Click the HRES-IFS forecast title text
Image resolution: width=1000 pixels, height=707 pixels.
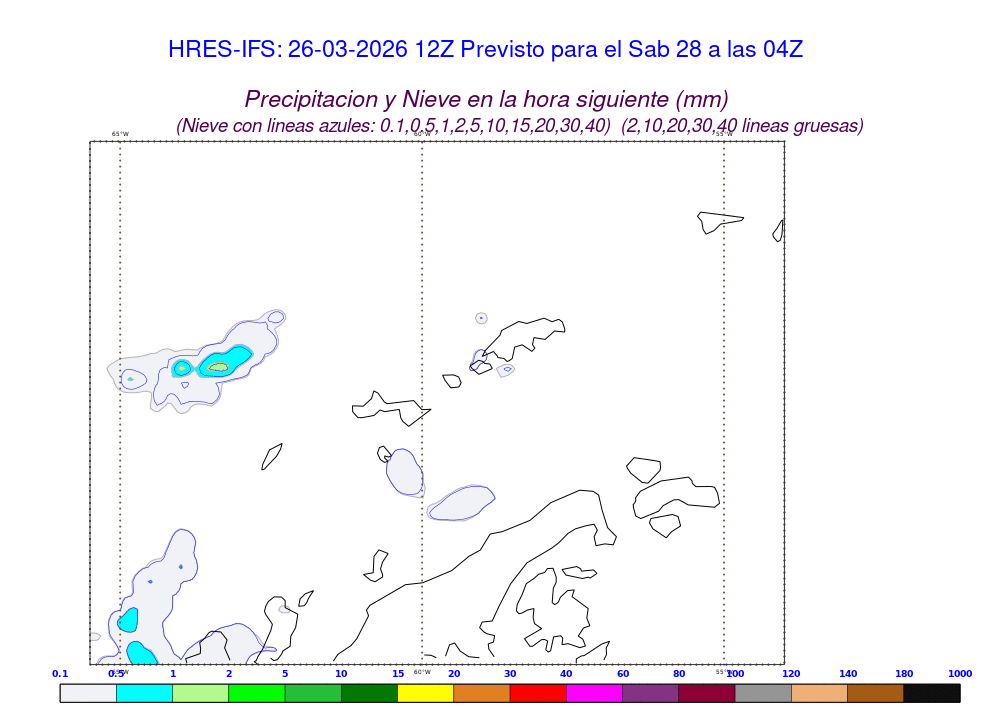coord(485,49)
